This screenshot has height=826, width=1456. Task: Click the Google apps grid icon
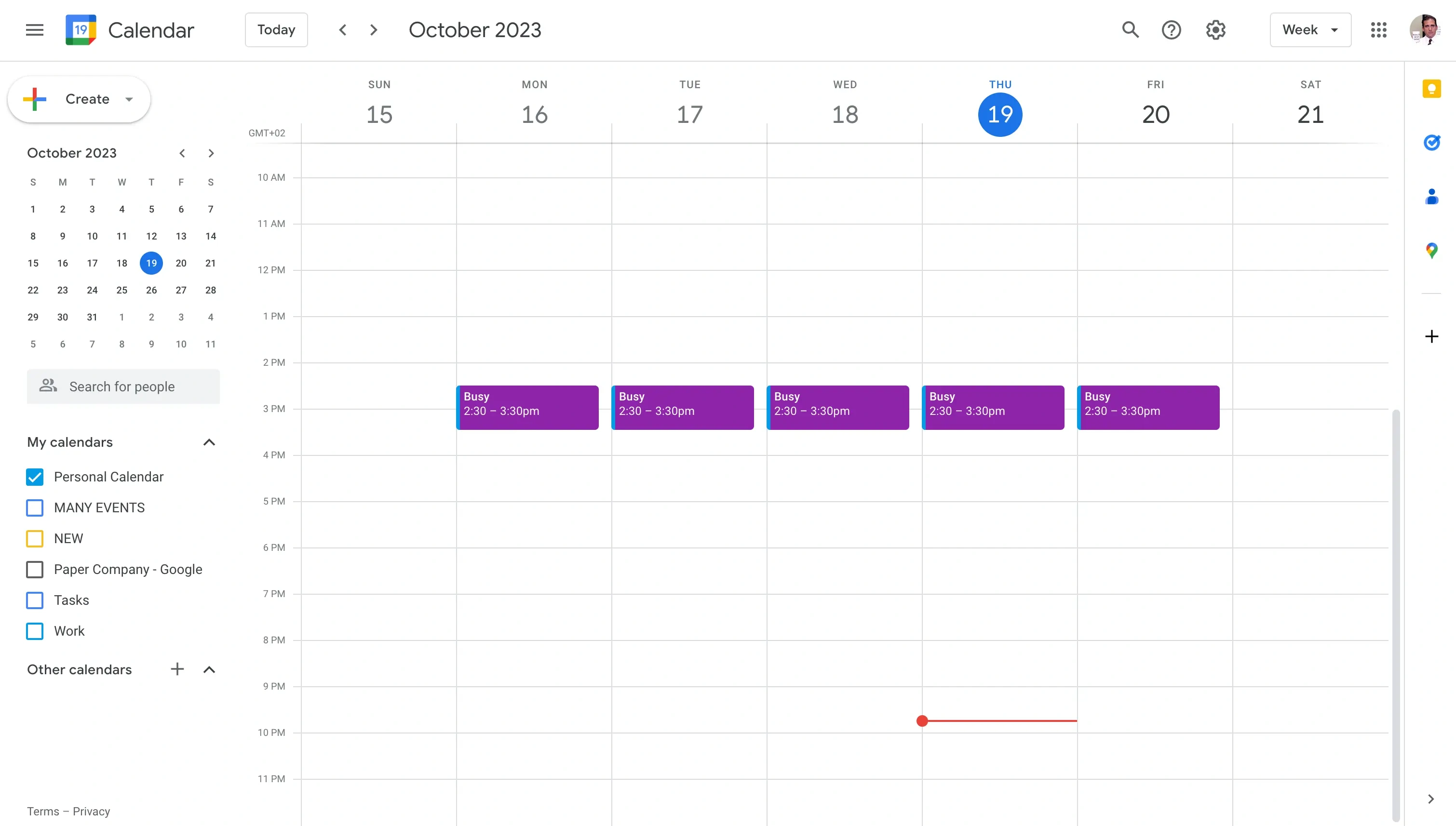click(x=1379, y=30)
